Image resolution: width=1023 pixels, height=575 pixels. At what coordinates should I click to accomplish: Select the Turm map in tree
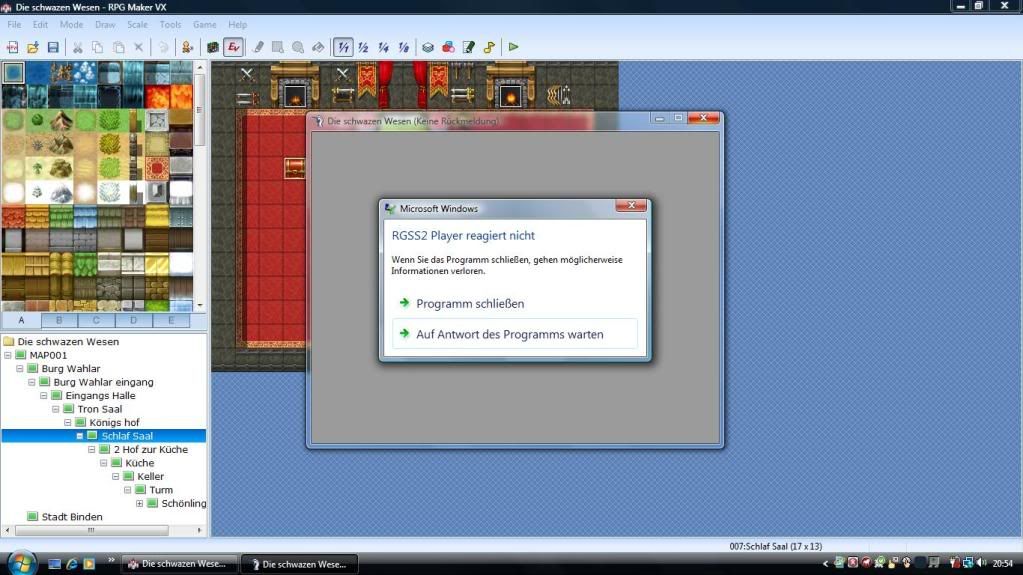[161, 490]
